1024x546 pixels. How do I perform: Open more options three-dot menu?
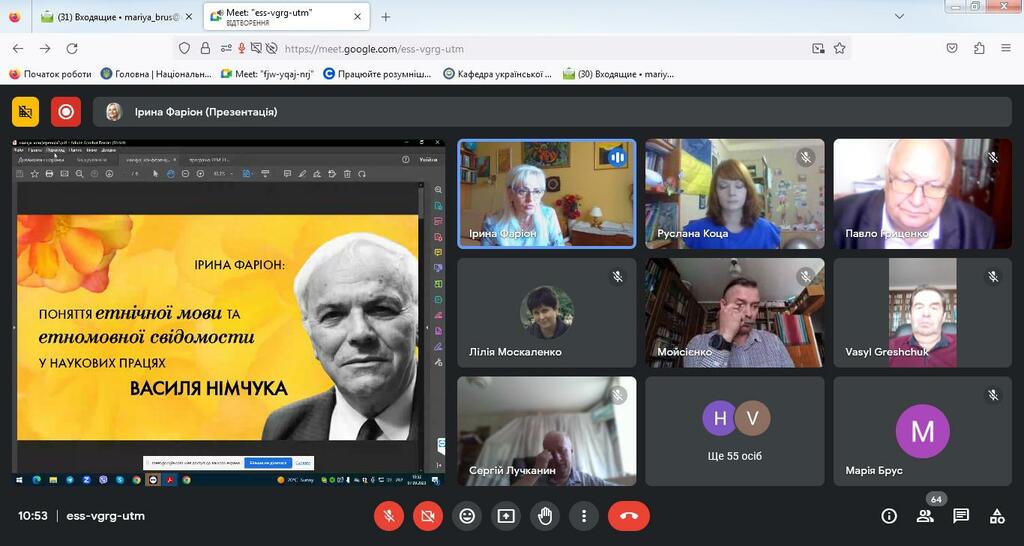point(584,516)
